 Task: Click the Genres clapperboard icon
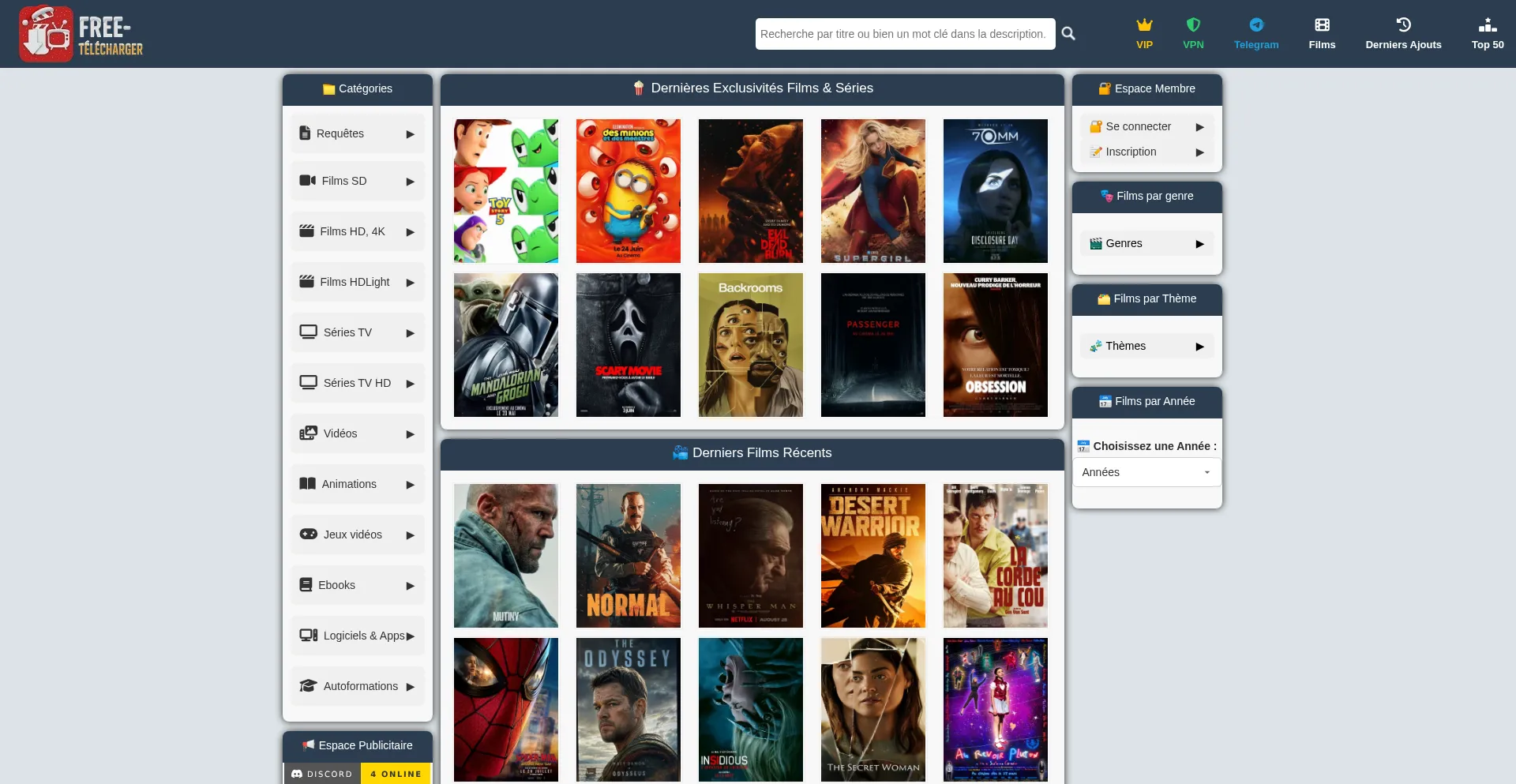coord(1096,243)
